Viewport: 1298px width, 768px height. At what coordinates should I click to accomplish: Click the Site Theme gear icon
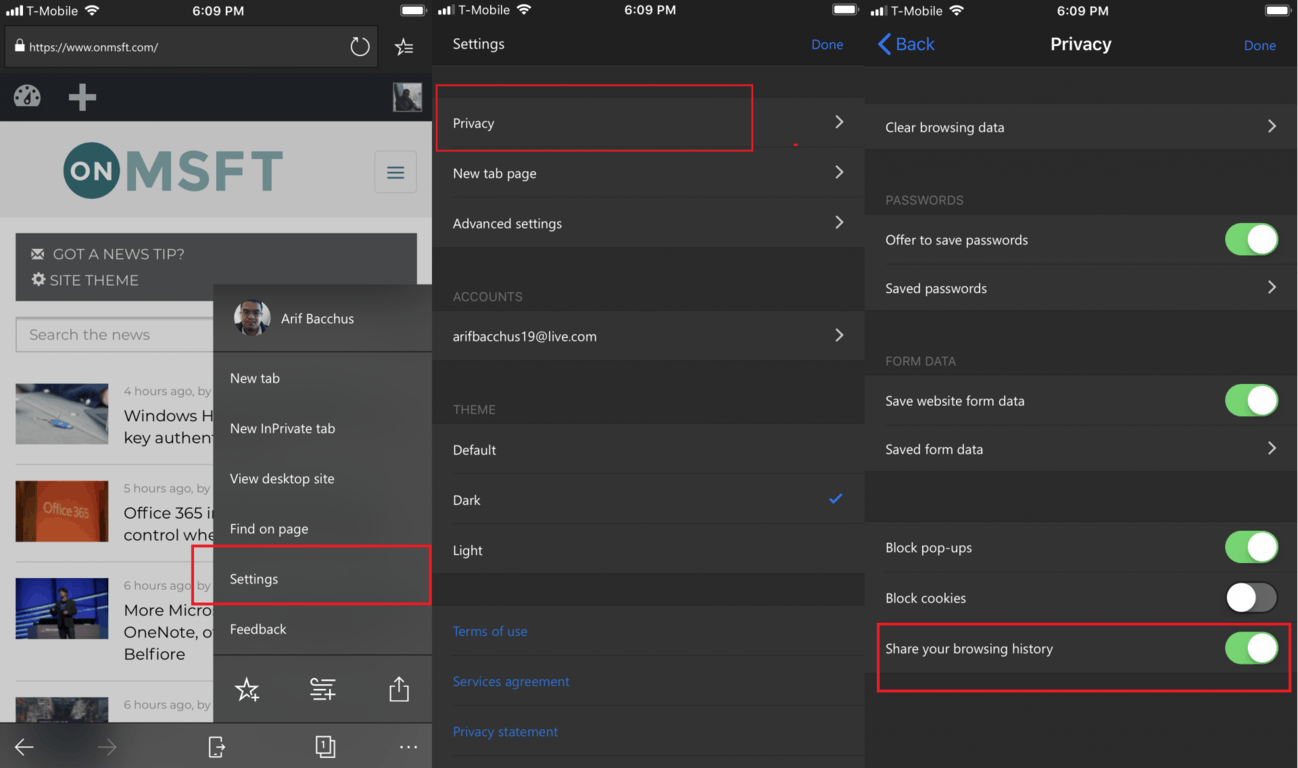coord(38,279)
